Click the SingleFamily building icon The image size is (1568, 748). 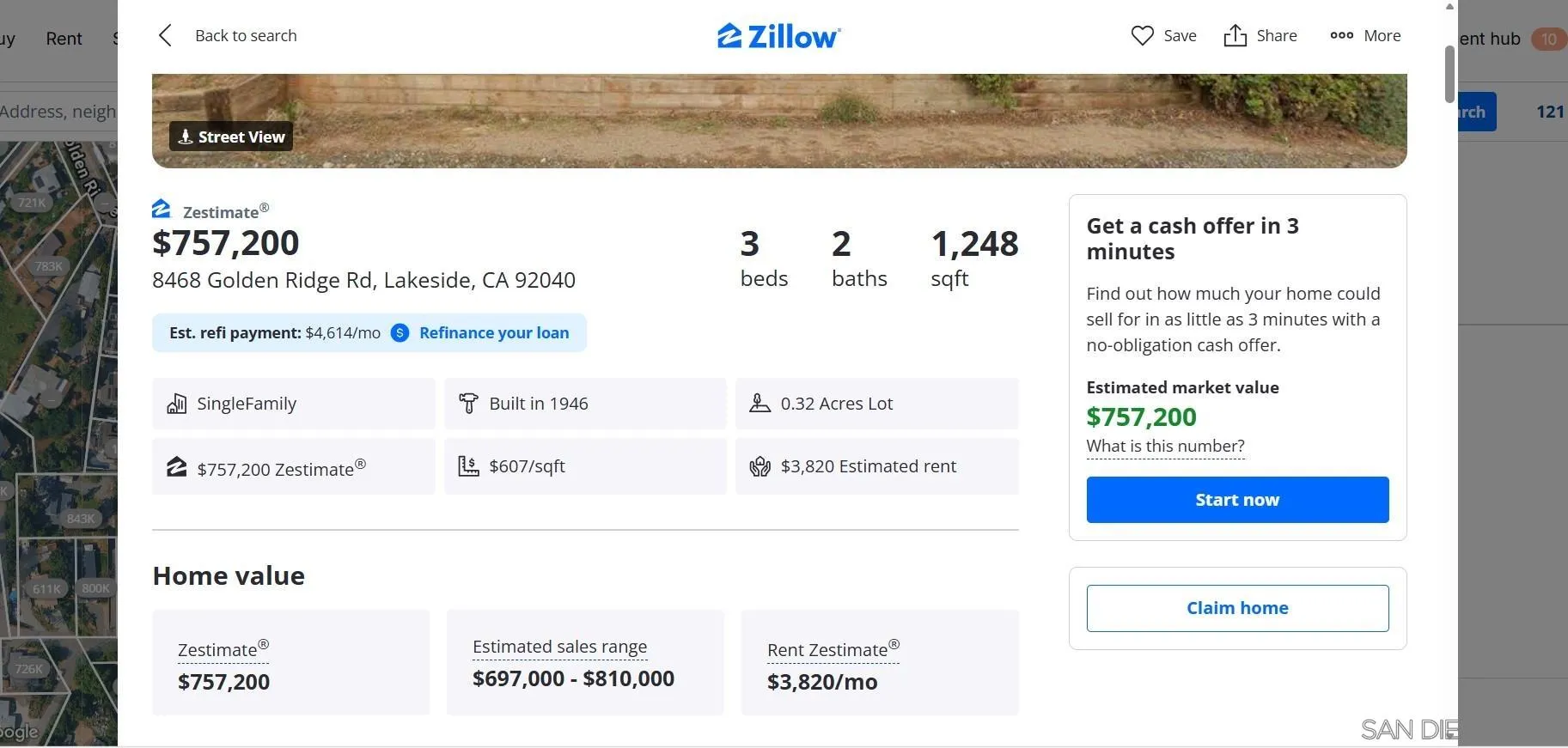177,403
